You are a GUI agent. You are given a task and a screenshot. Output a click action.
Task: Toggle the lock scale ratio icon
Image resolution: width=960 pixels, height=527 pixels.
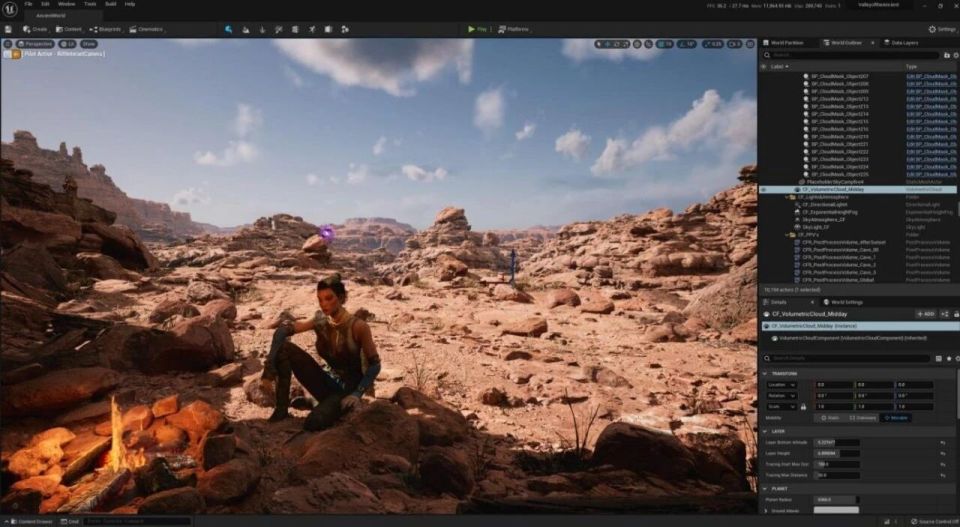click(803, 407)
